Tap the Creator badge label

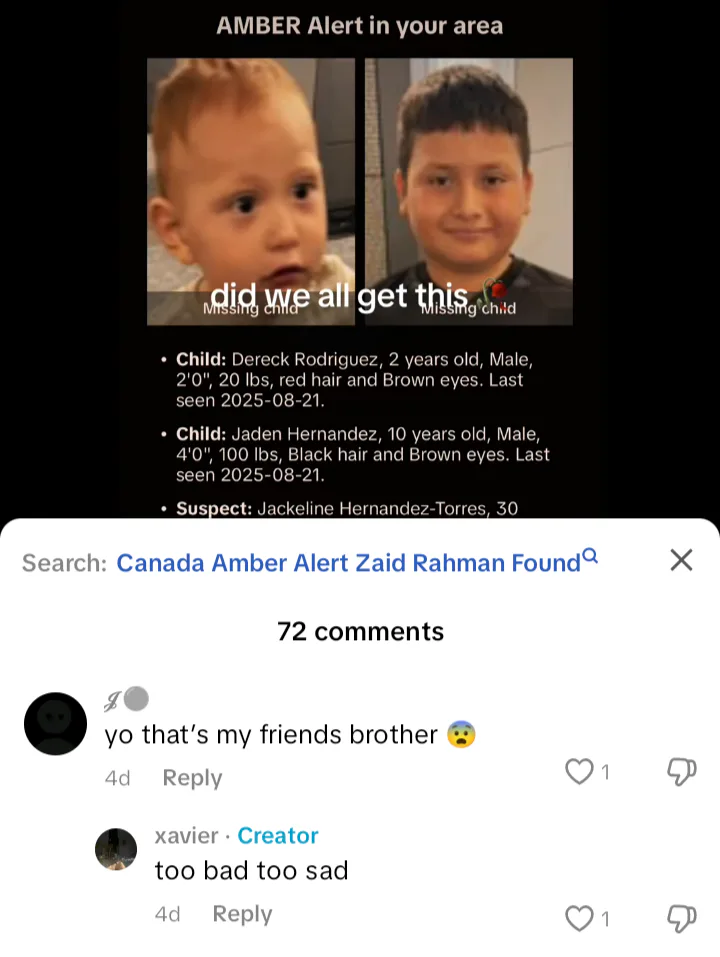[278, 836]
